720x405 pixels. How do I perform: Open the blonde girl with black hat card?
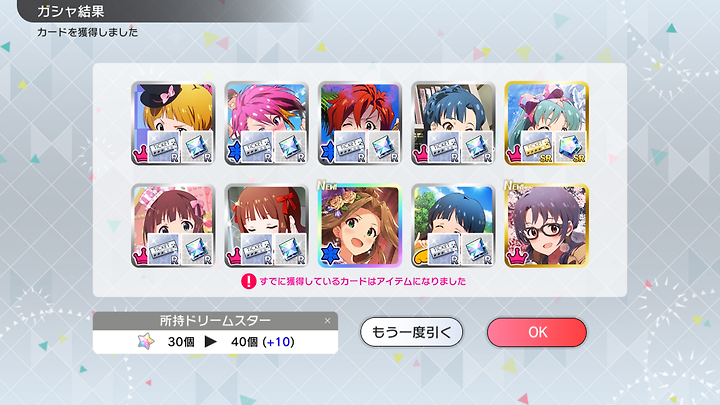(x=173, y=124)
